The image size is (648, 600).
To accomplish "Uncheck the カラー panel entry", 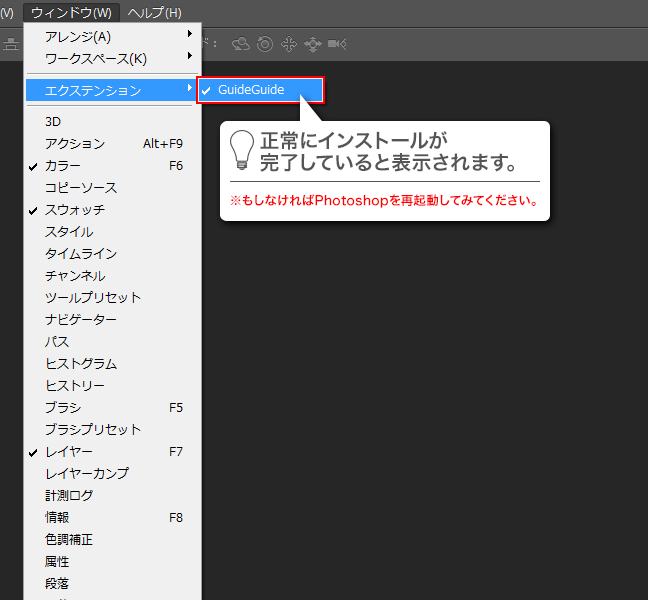I will (63, 166).
